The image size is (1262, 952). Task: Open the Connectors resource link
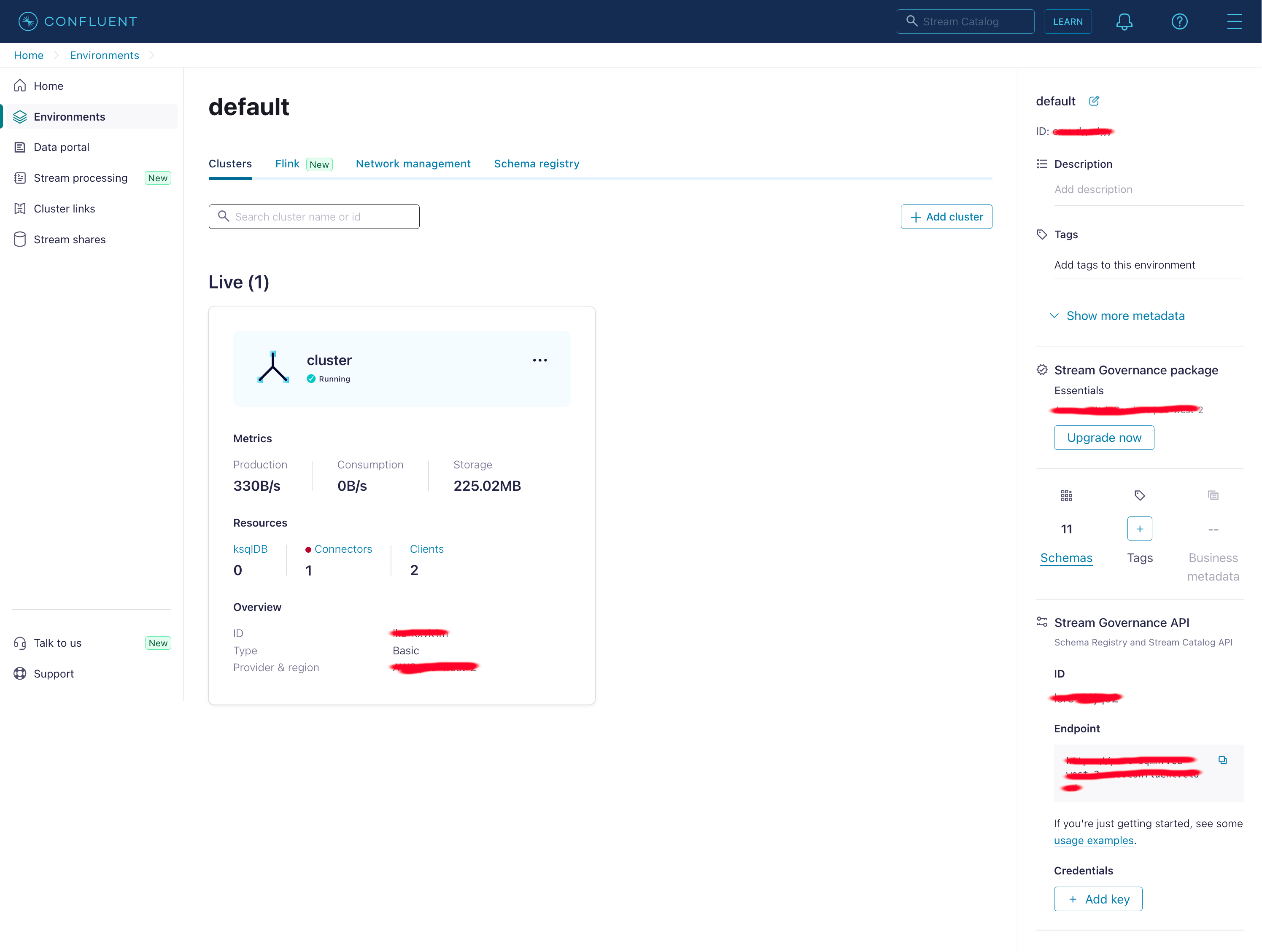342,549
